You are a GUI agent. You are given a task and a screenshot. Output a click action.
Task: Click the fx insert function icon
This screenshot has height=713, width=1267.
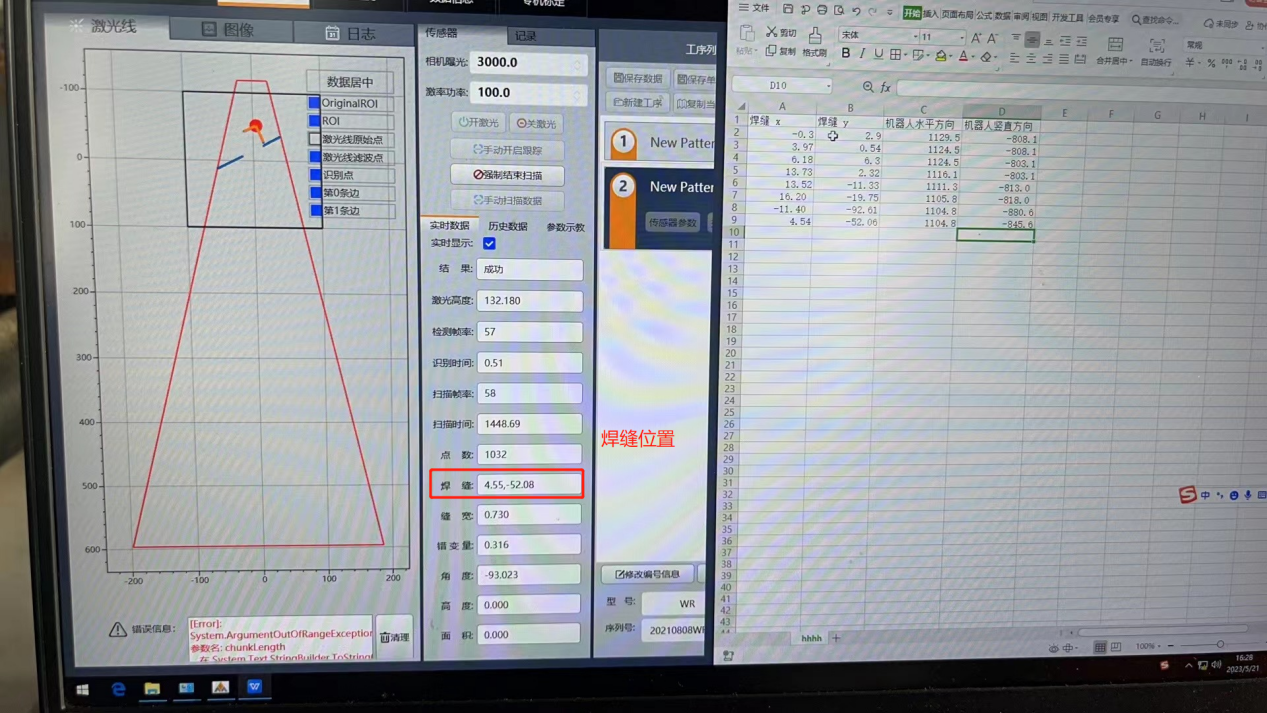click(x=885, y=88)
